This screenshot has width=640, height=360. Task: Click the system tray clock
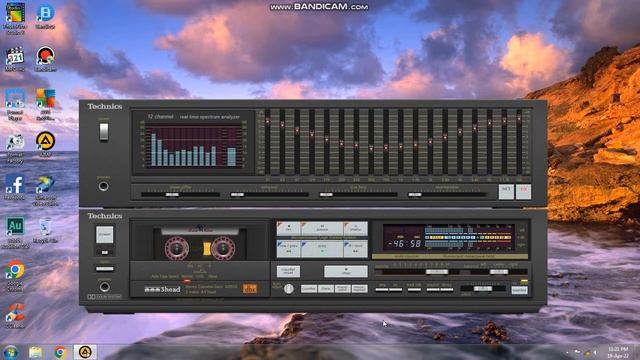[618, 352]
